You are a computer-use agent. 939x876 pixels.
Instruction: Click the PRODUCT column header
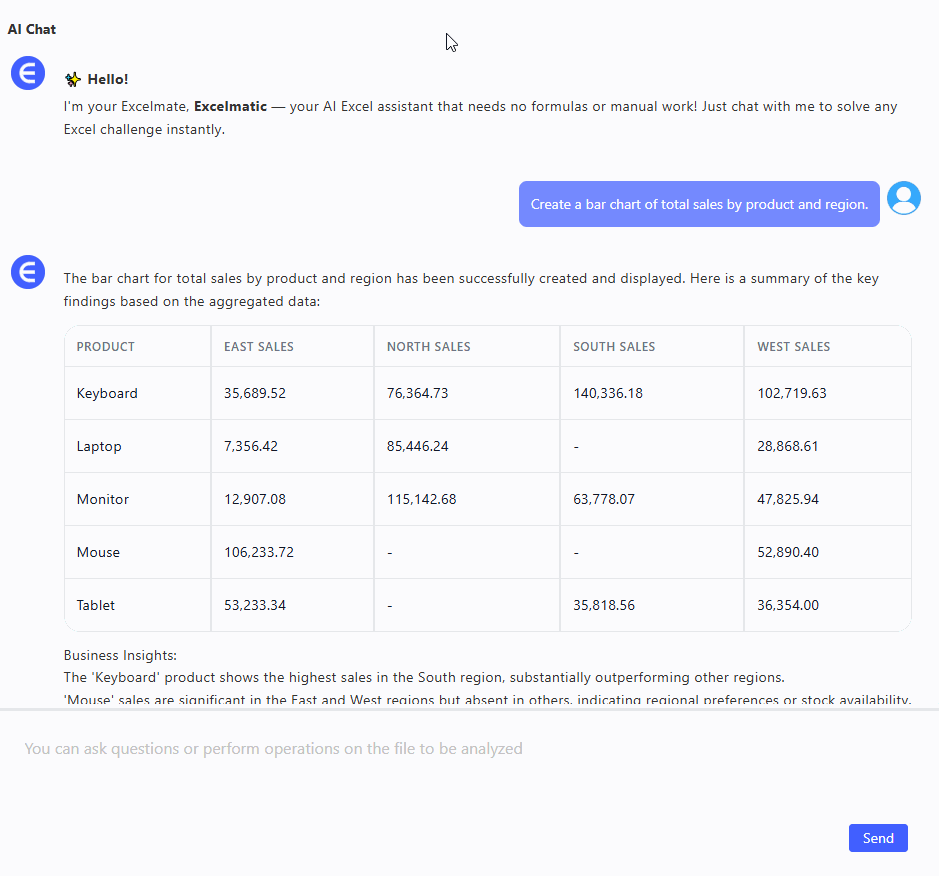tap(106, 347)
